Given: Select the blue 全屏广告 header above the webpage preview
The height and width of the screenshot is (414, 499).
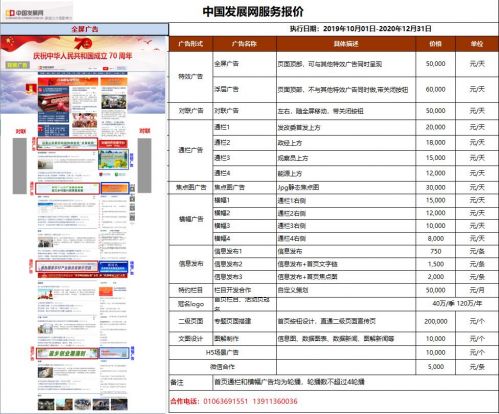Looking at the screenshot, I should coord(84,29).
